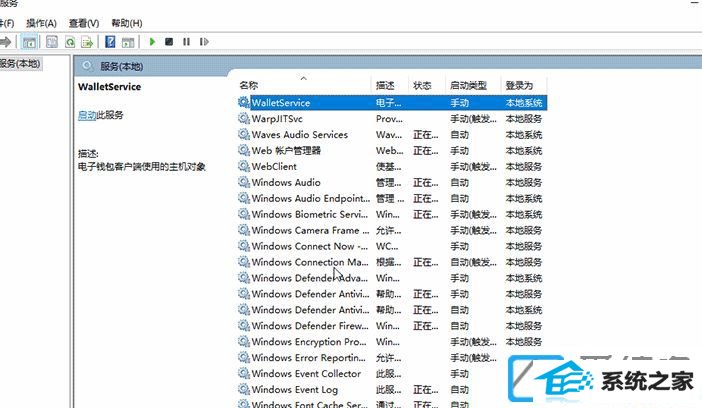Select Windows Defender Advanced service row

tap(392, 278)
